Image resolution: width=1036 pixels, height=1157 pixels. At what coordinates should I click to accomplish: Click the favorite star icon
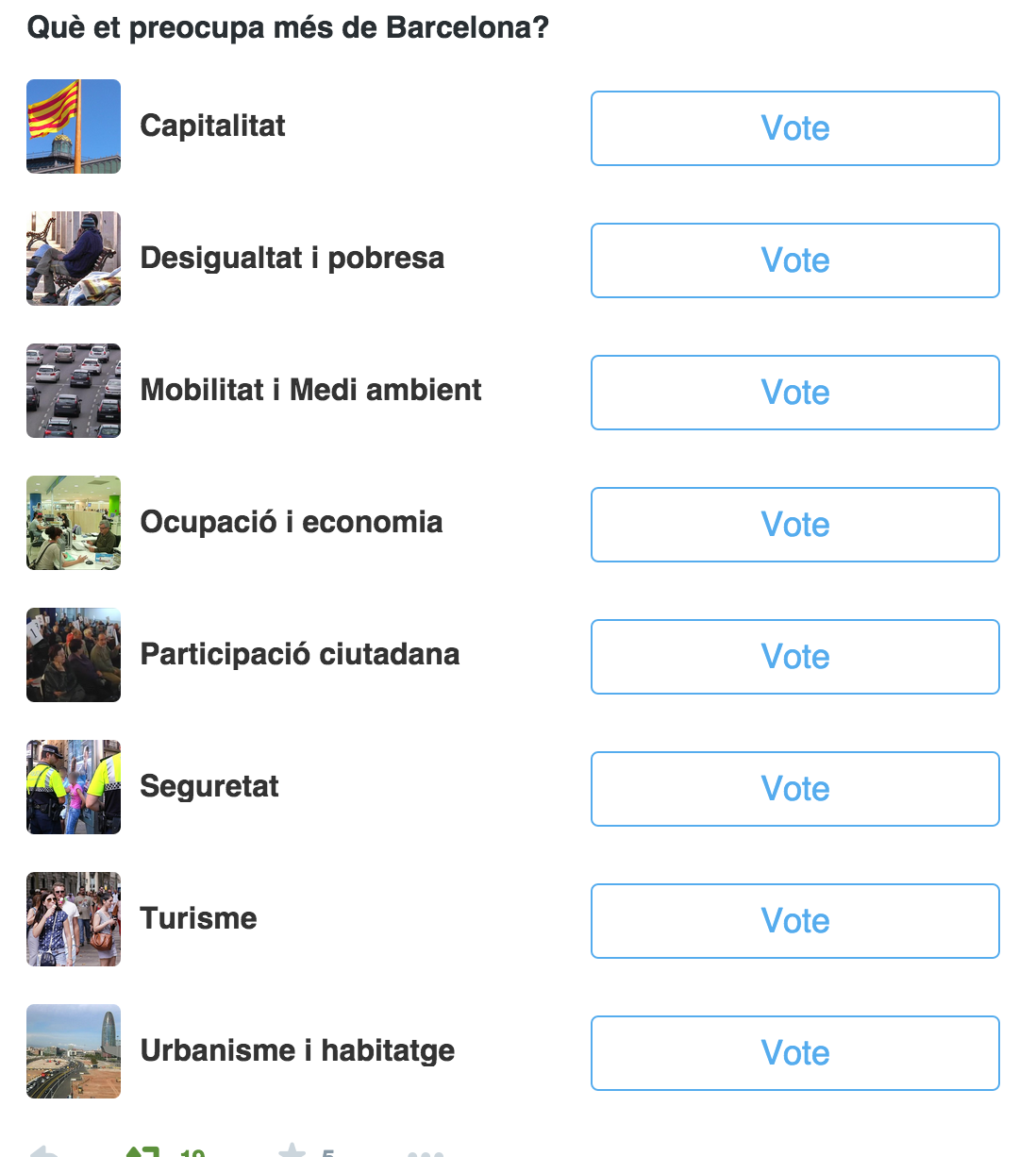[292, 1151]
